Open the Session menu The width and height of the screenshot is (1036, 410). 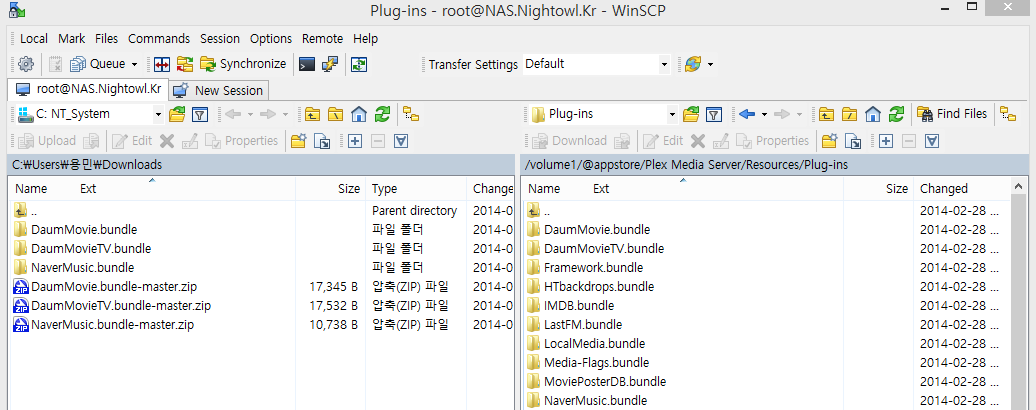pyautogui.click(x=220, y=39)
